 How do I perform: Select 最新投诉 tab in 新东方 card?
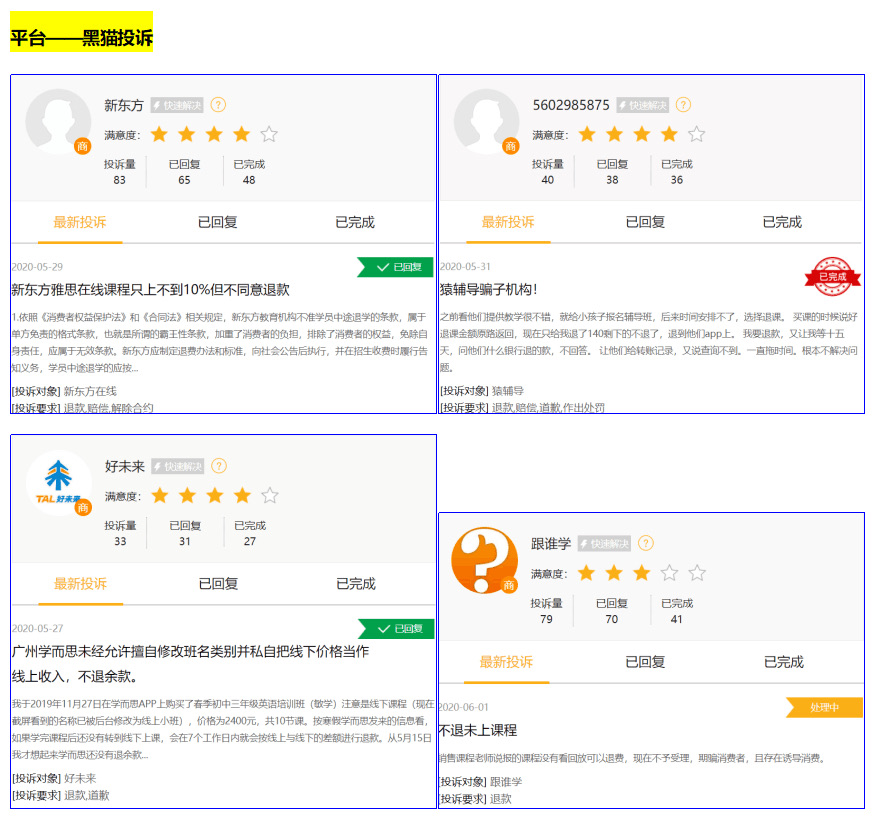point(80,222)
